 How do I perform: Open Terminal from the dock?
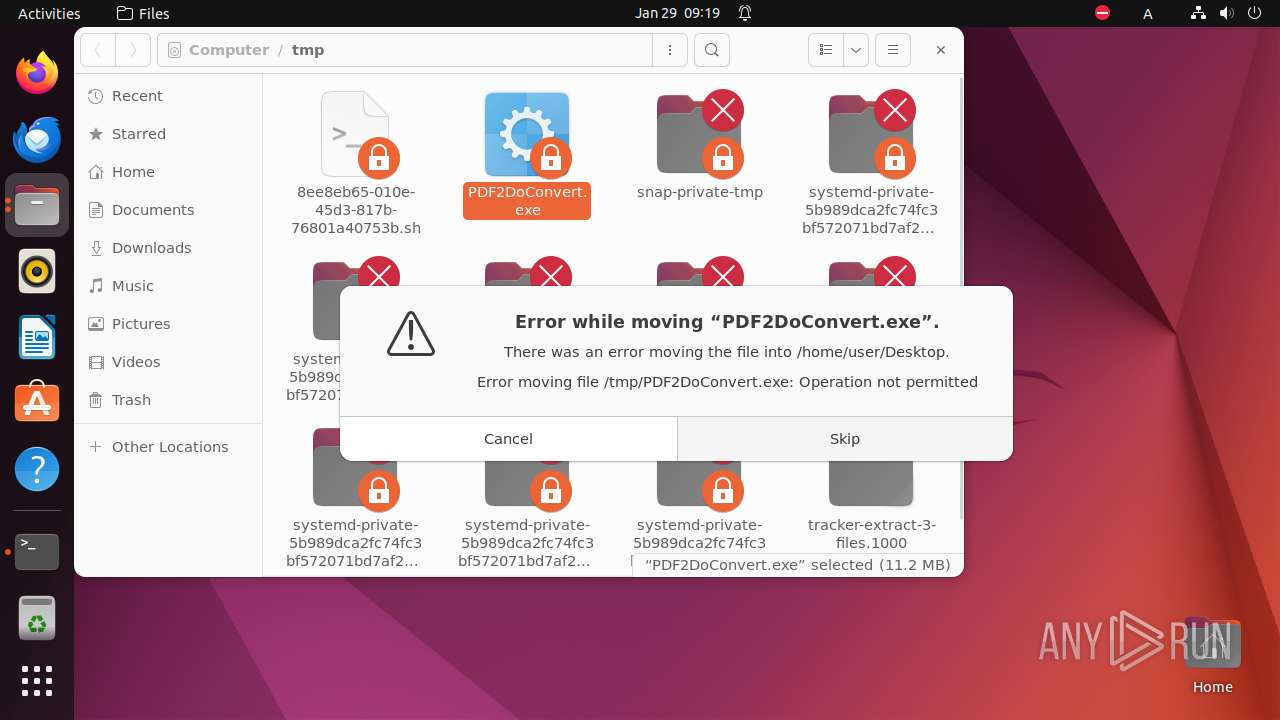coord(37,551)
